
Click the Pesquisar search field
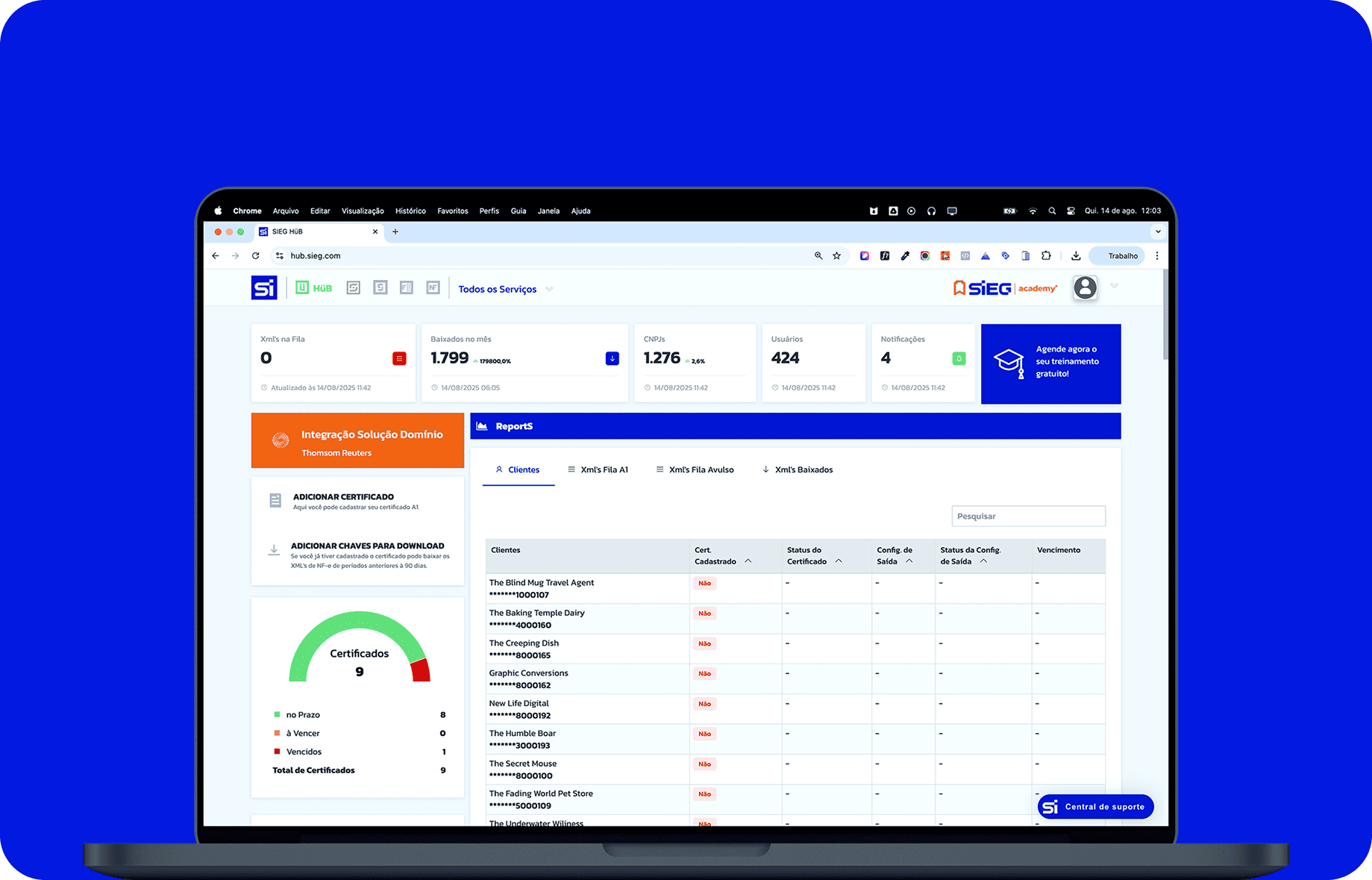click(1027, 517)
